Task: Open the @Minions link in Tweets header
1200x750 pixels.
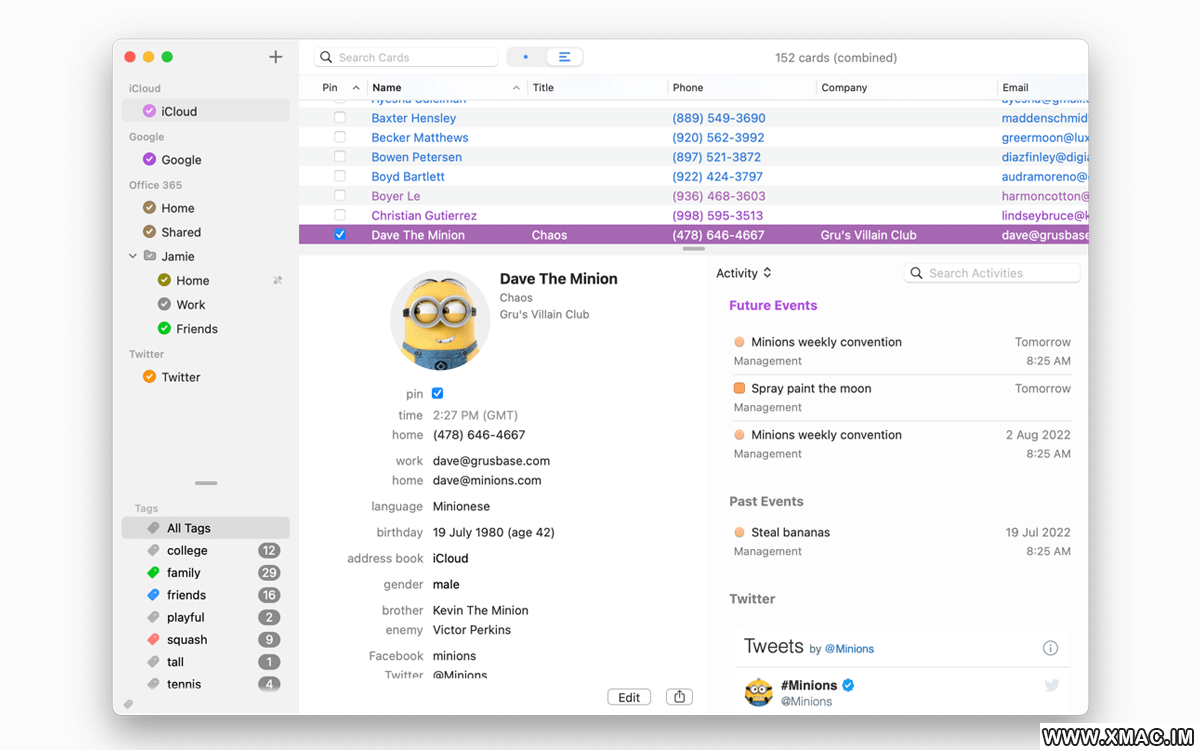Action: (x=849, y=649)
